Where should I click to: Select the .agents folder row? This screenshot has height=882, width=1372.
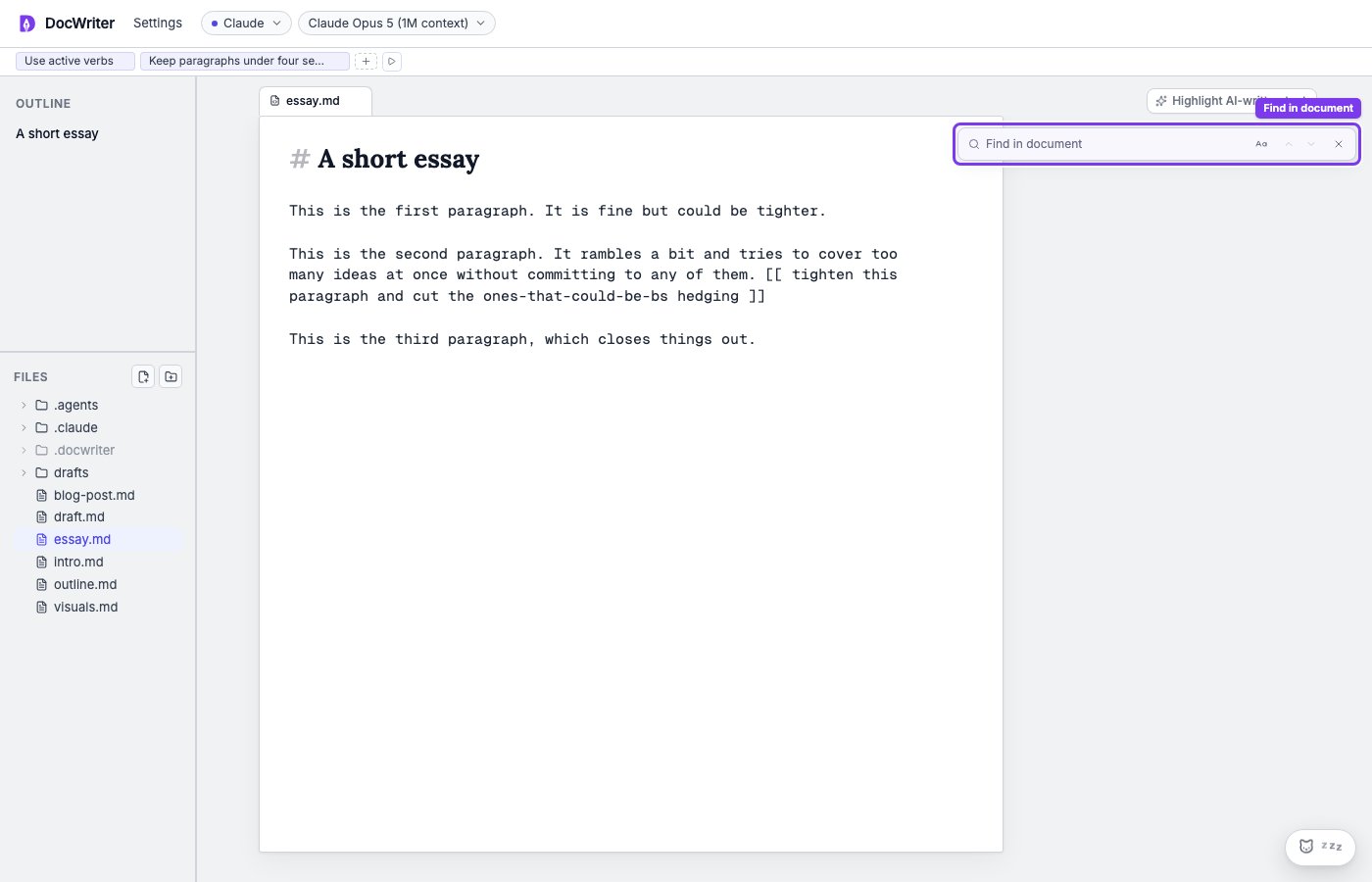[x=98, y=405]
